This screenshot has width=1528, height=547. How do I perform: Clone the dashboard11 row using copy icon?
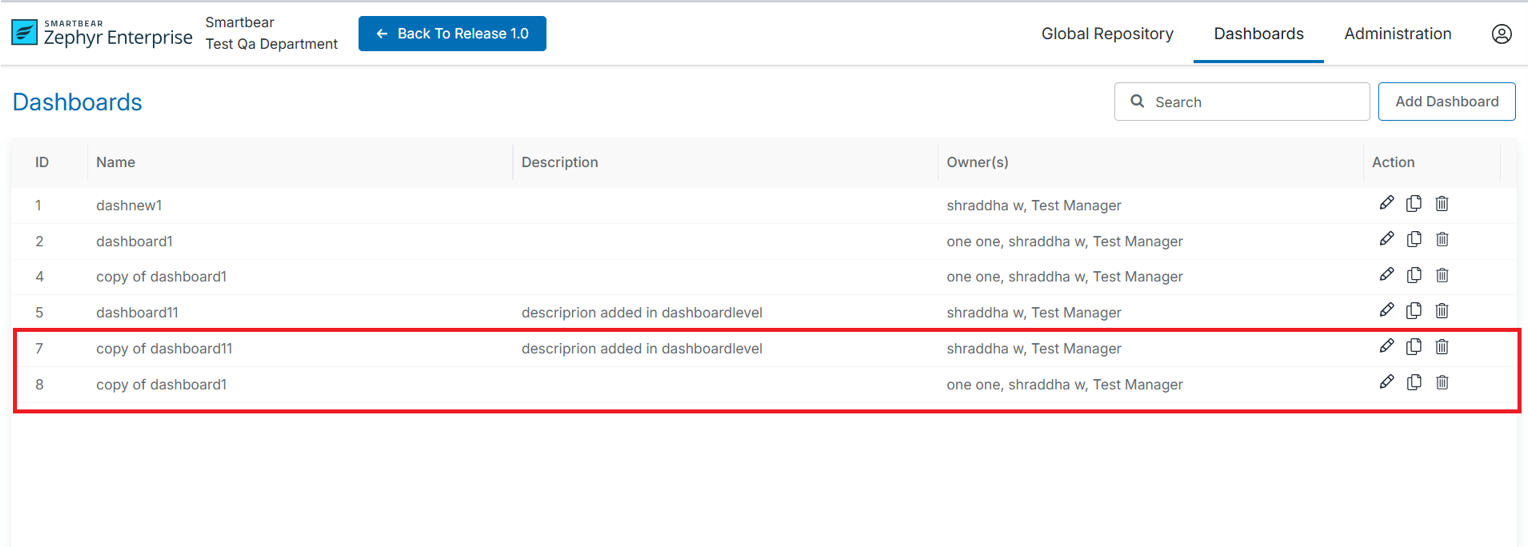point(1414,311)
